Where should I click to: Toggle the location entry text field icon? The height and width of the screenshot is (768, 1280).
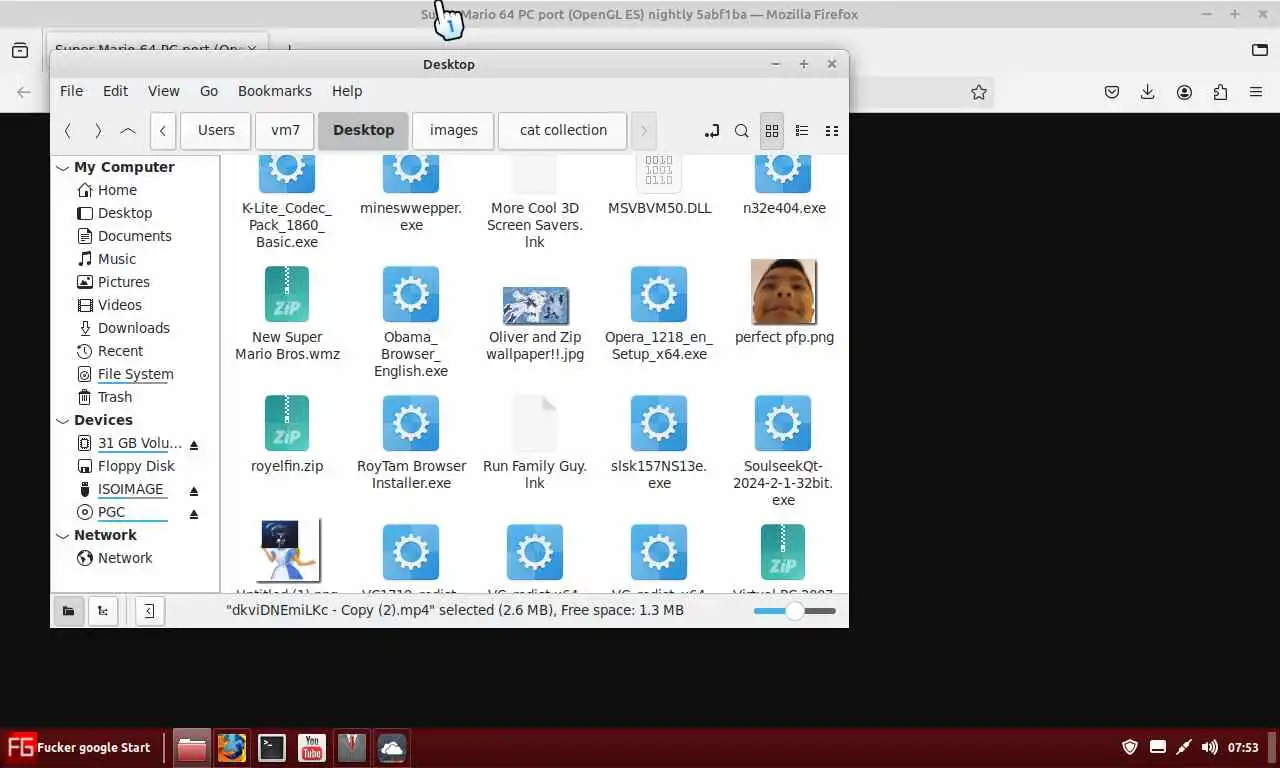coord(711,131)
